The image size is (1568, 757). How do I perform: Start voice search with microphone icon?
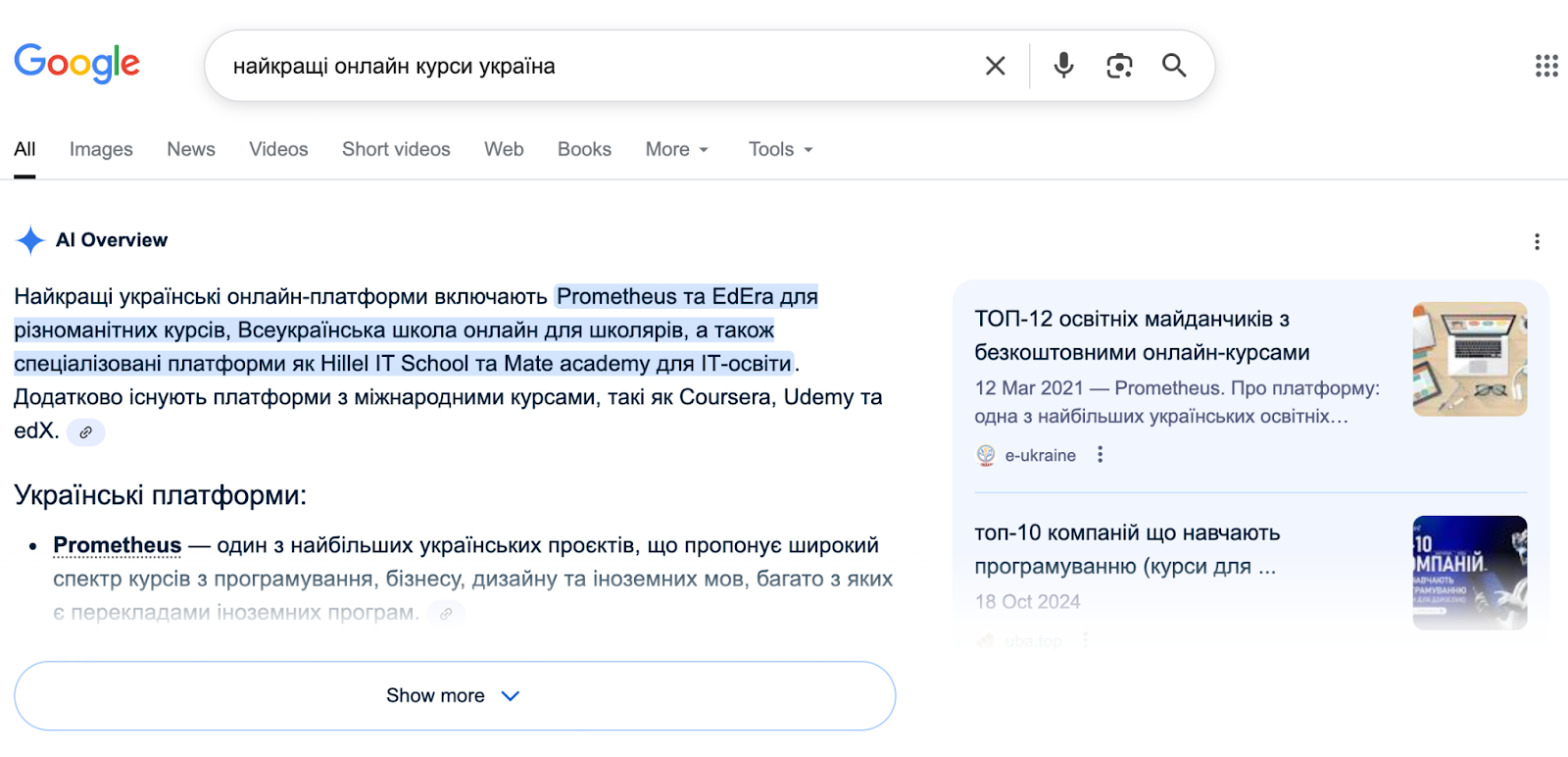[1063, 66]
